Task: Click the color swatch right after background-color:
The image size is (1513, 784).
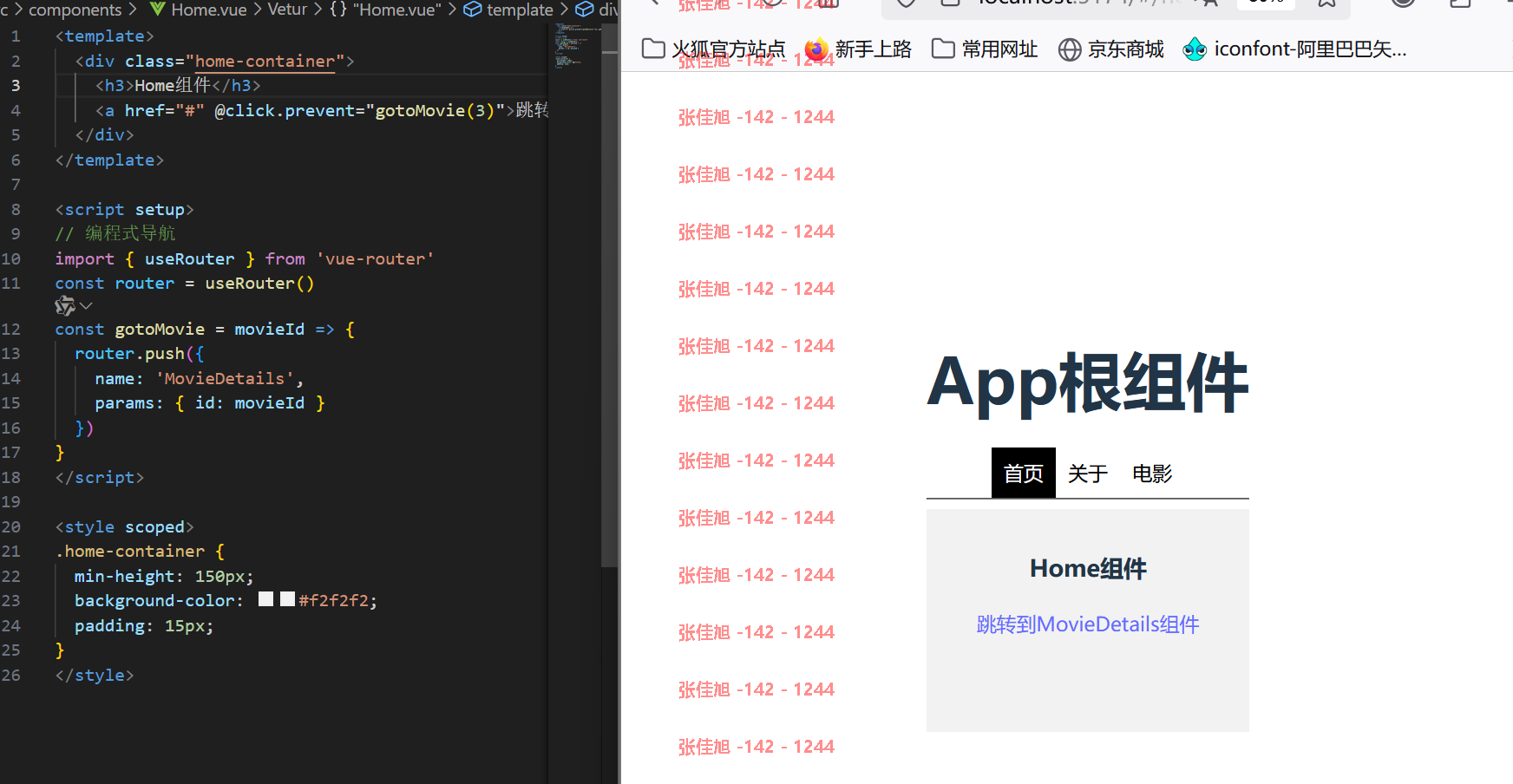Action: 265,599
